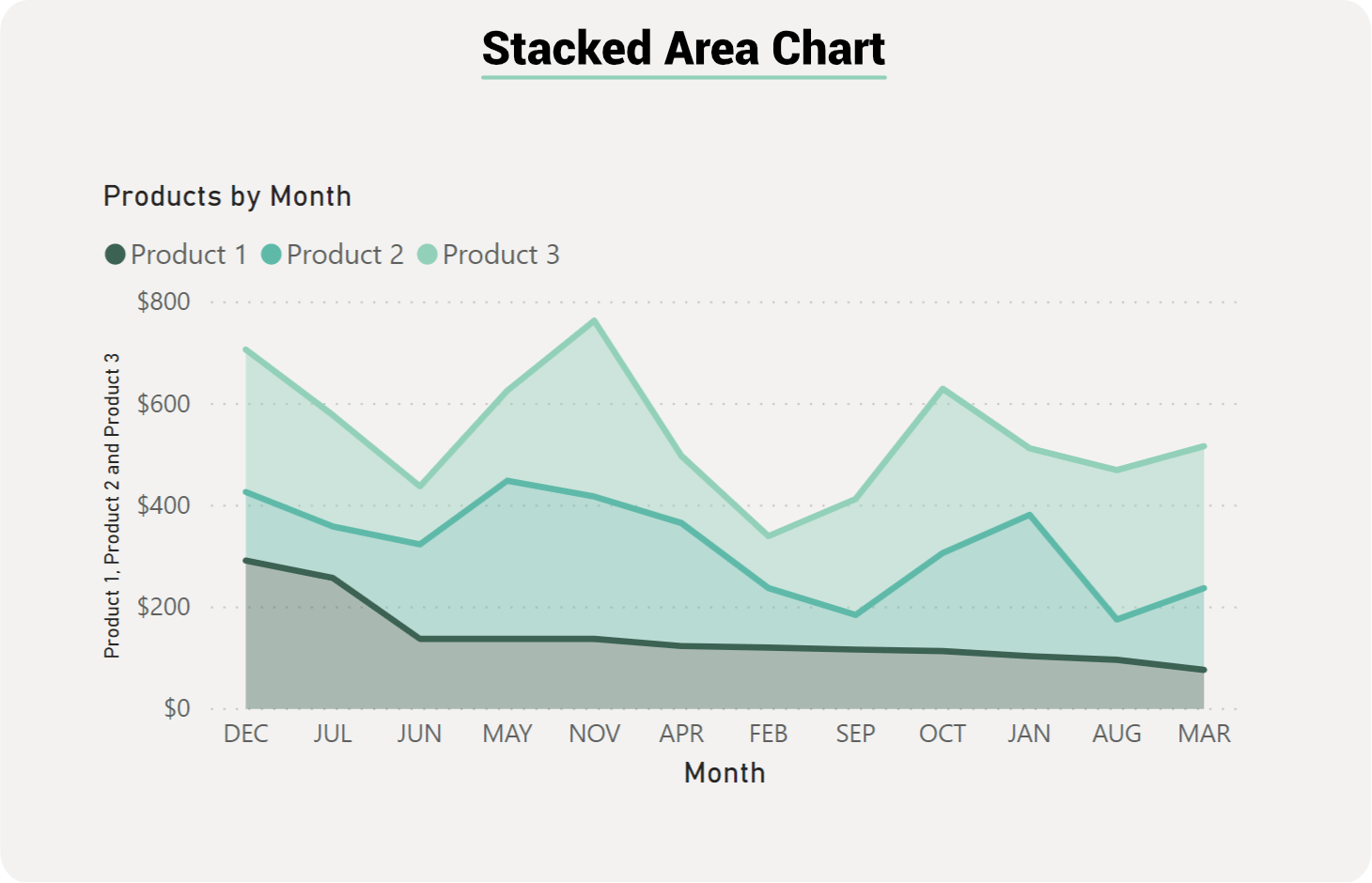Select the Product 1 legend label
Image resolution: width=1372 pixels, height=883 pixels.
pyautogui.click(x=188, y=255)
